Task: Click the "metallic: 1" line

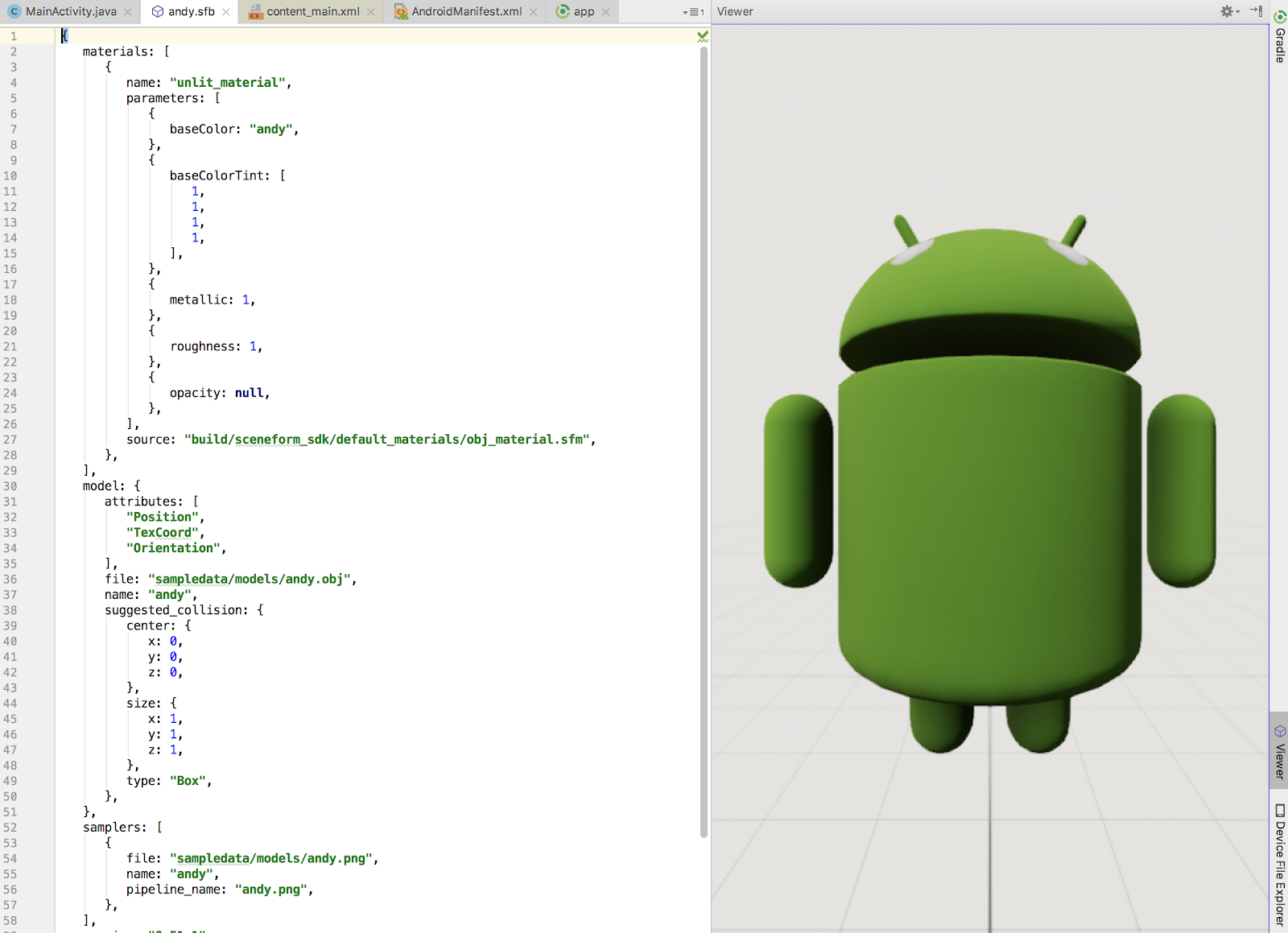Action: pyautogui.click(x=213, y=299)
